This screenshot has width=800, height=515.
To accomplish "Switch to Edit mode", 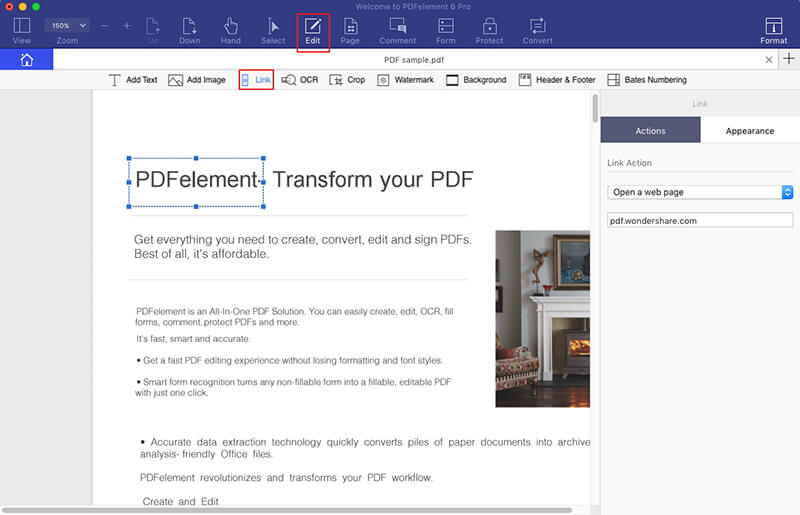I will 313,32.
